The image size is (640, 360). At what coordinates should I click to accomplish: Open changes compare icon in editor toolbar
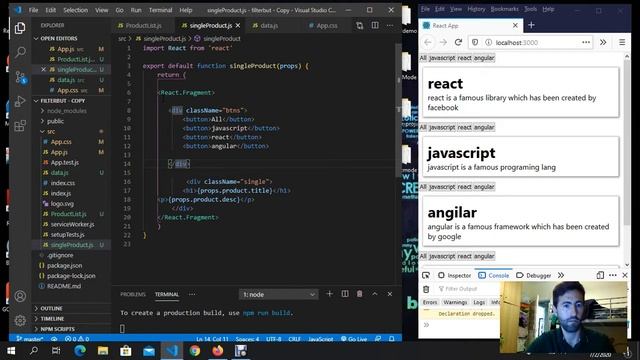[359, 25]
